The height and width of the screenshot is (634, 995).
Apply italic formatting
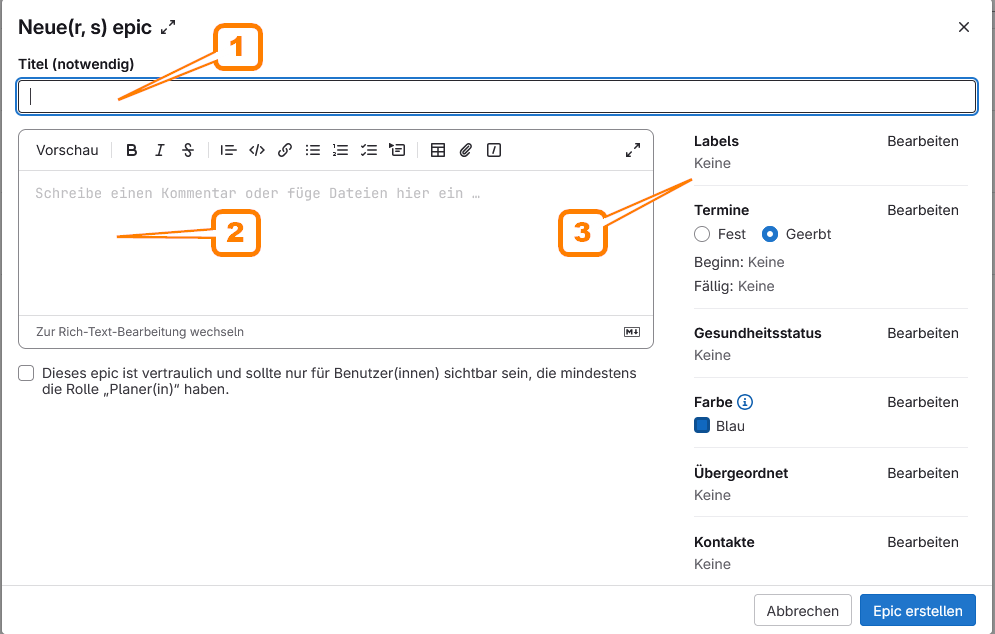click(x=160, y=150)
